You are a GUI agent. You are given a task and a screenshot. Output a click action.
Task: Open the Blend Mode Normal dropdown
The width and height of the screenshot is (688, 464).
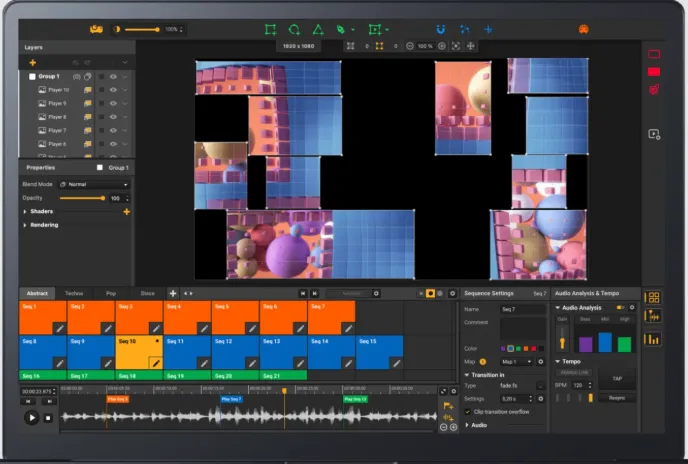(x=94, y=184)
